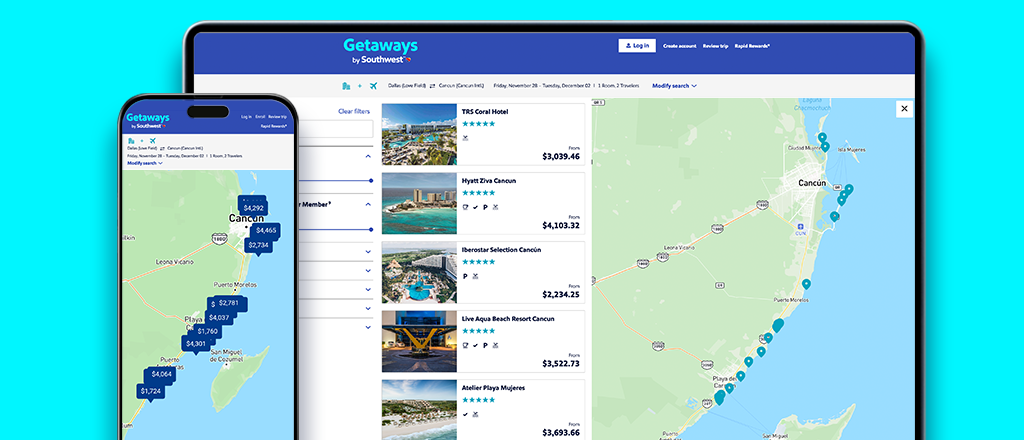The height and width of the screenshot is (440, 1024).
Task: Click the Iberostar Selection Cancún star rating
Action: pyautogui.click(x=478, y=262)
